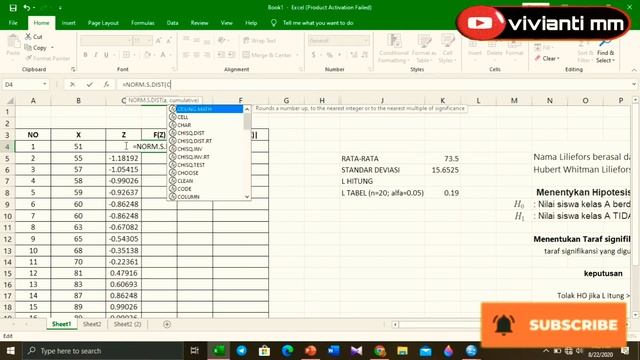Open Microsoft Edge from the taskbar

[287, 351]
